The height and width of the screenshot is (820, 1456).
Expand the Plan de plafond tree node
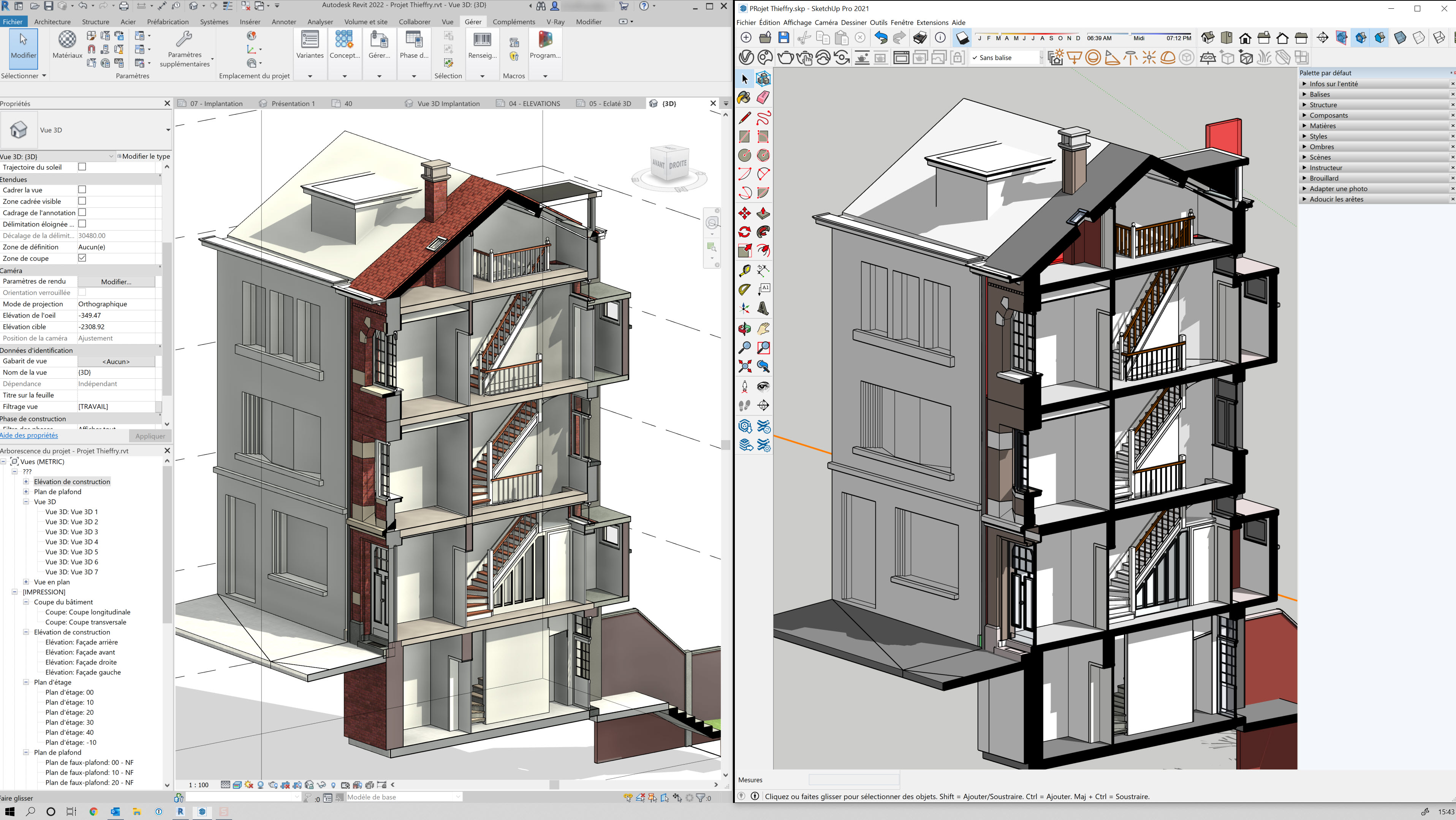26,492
